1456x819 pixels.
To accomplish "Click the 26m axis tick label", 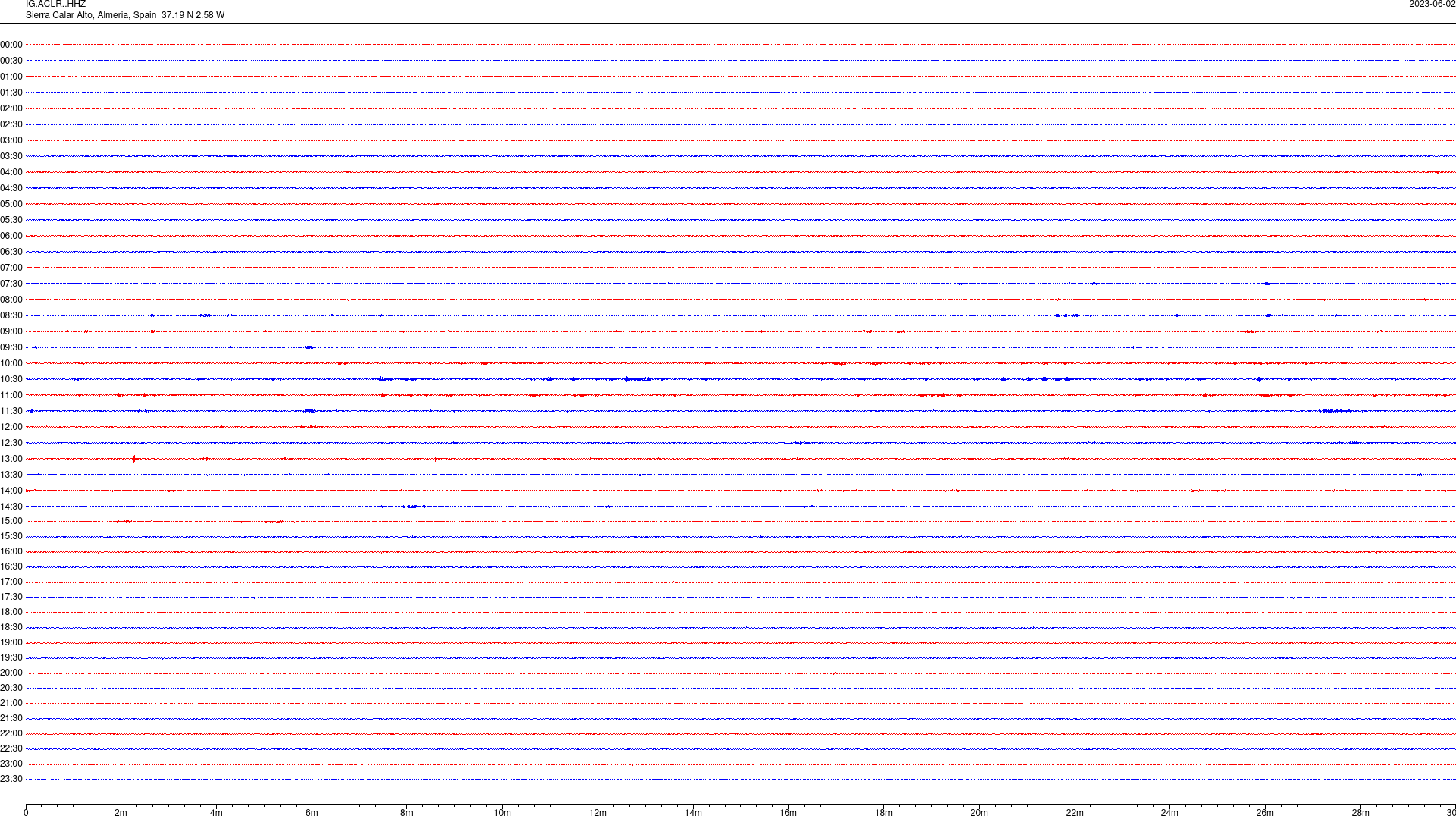I will (x=1265, y=813).
